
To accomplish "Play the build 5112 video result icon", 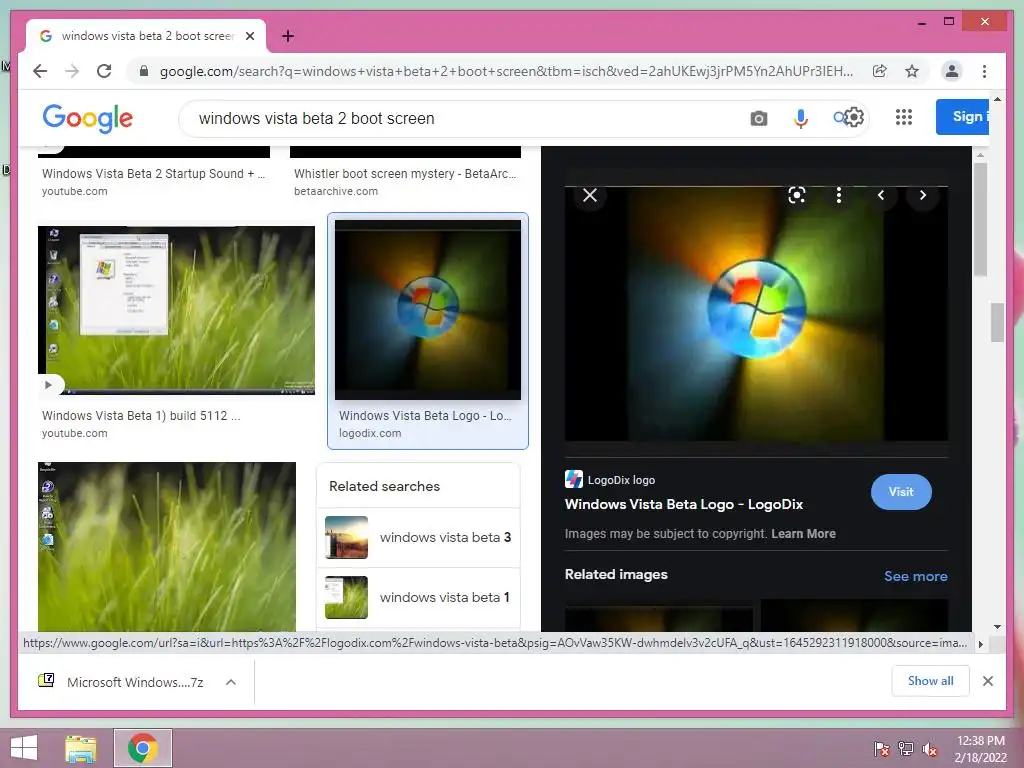I will tap(48, 385).
